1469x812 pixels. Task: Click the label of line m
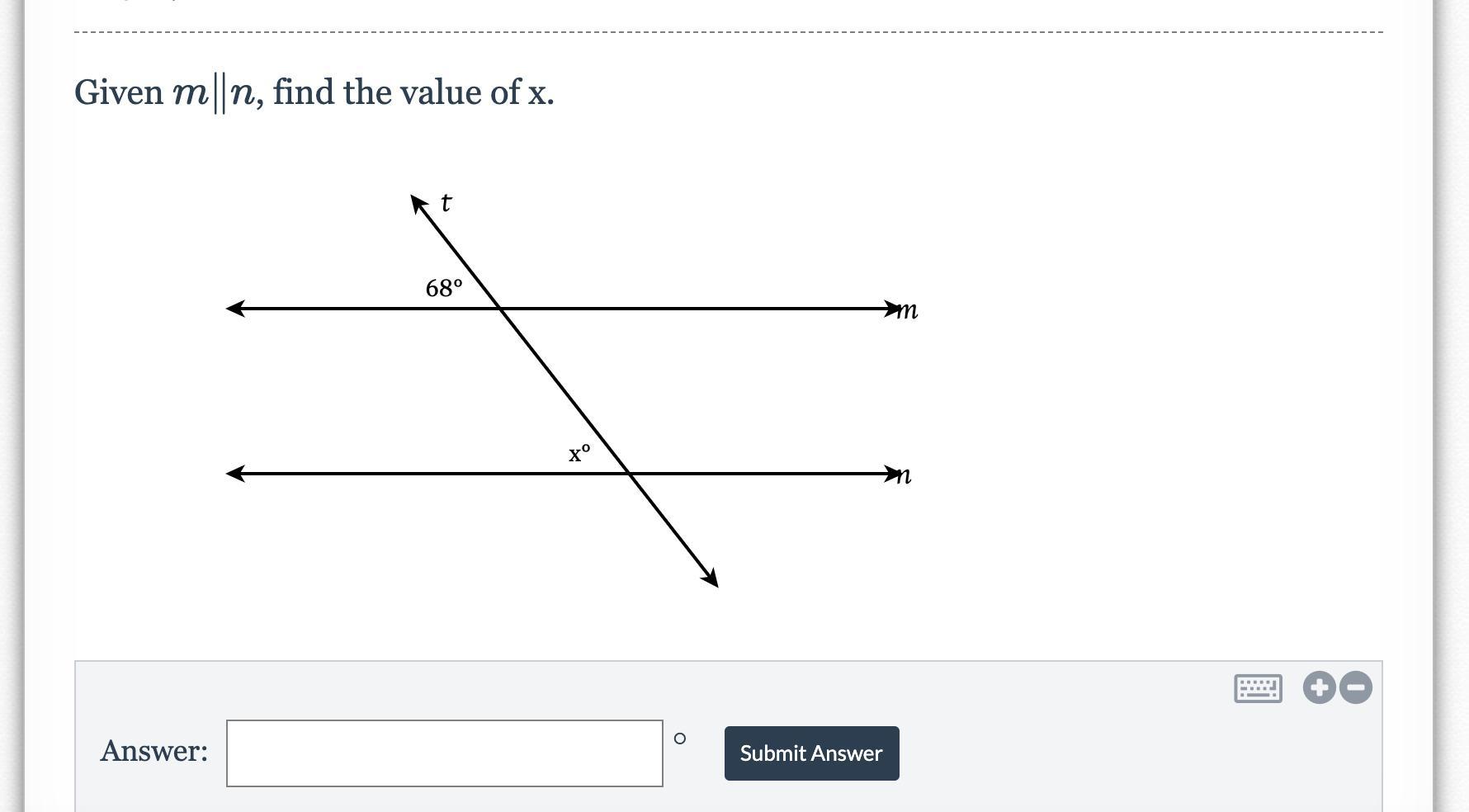(907, 310)
